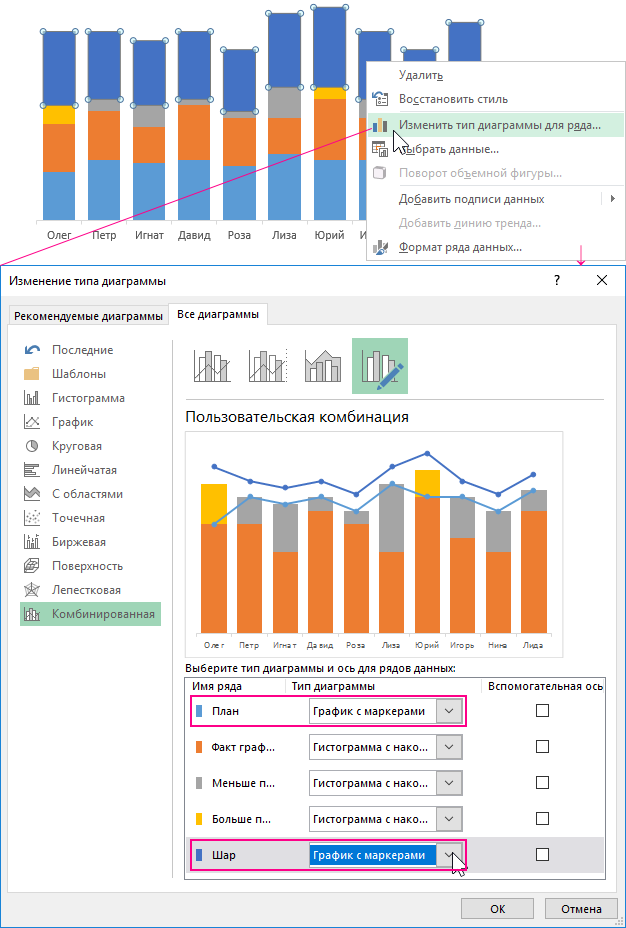Enable secondary axis for Шар series
The height and width of the screenshot is (928, 626).
click(543, 855)
